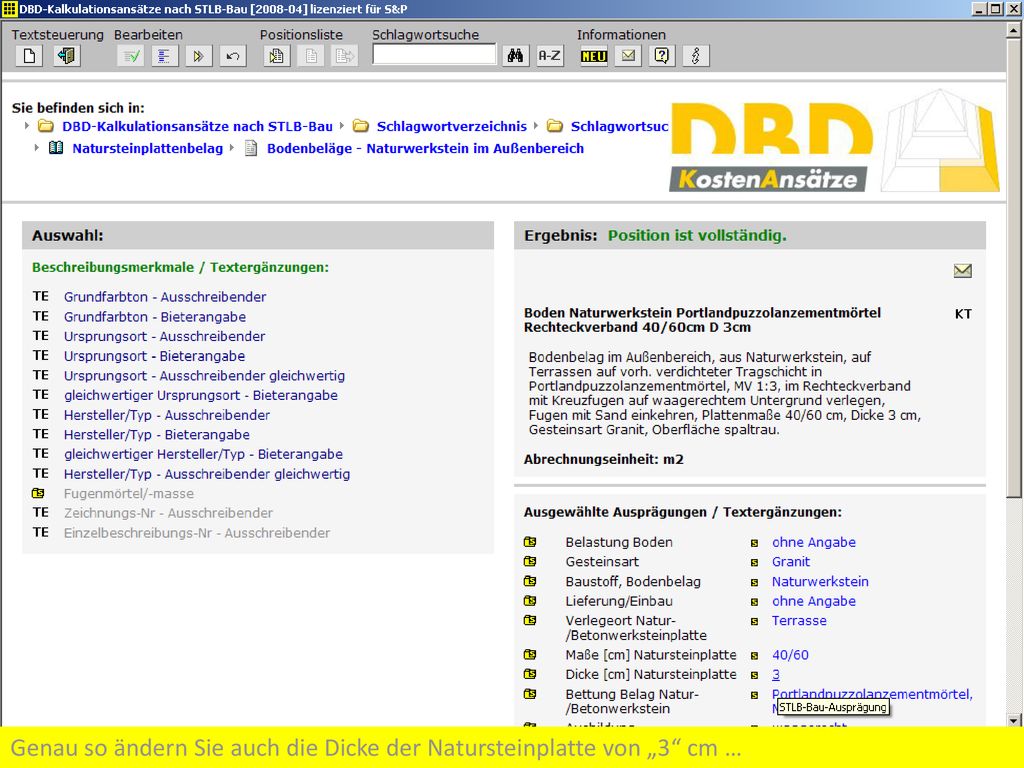1024x768 pixels.
Task: Click the KT label in the result panel
Action: 963,314
